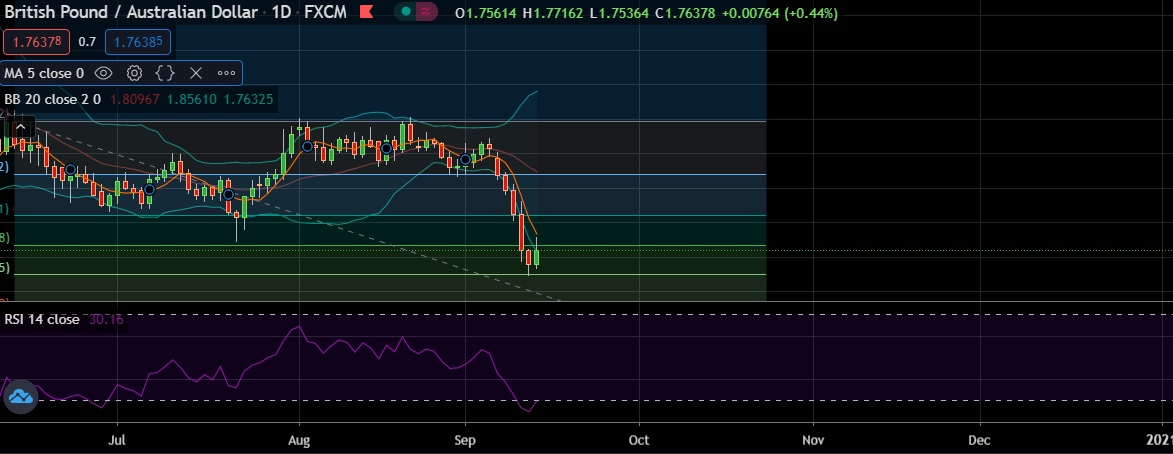This screenshot has height=454, width=1173.
Task: Click the close value C1.76378
Action: pos(684,13)
